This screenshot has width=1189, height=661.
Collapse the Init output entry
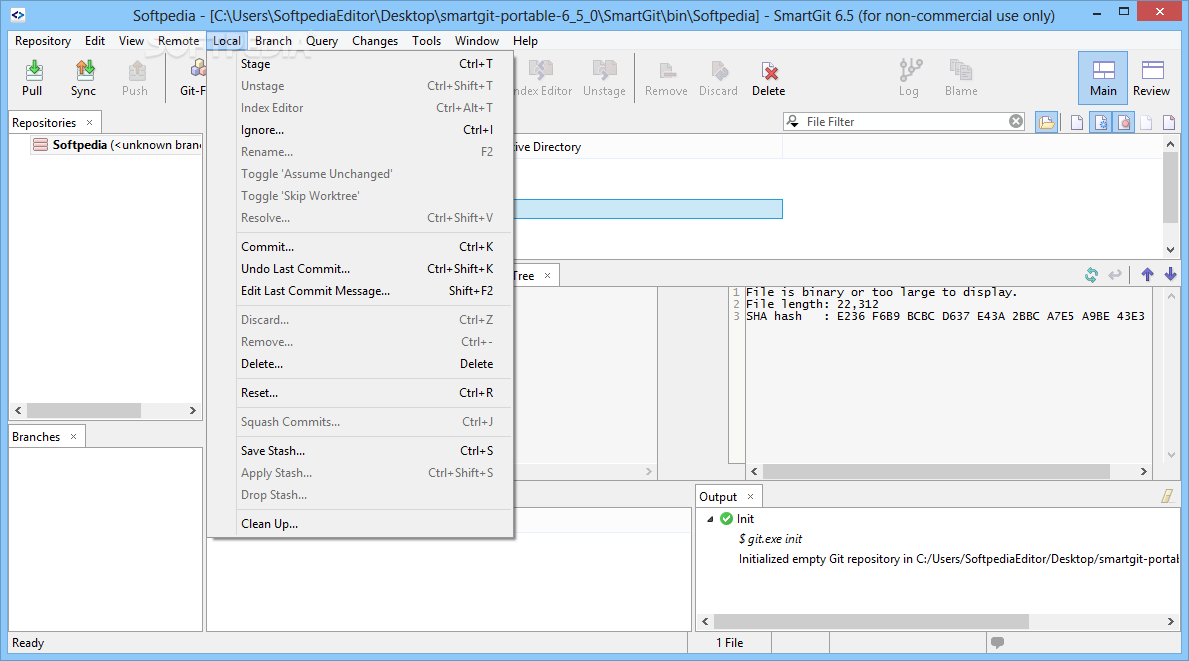tap(710, 519)
